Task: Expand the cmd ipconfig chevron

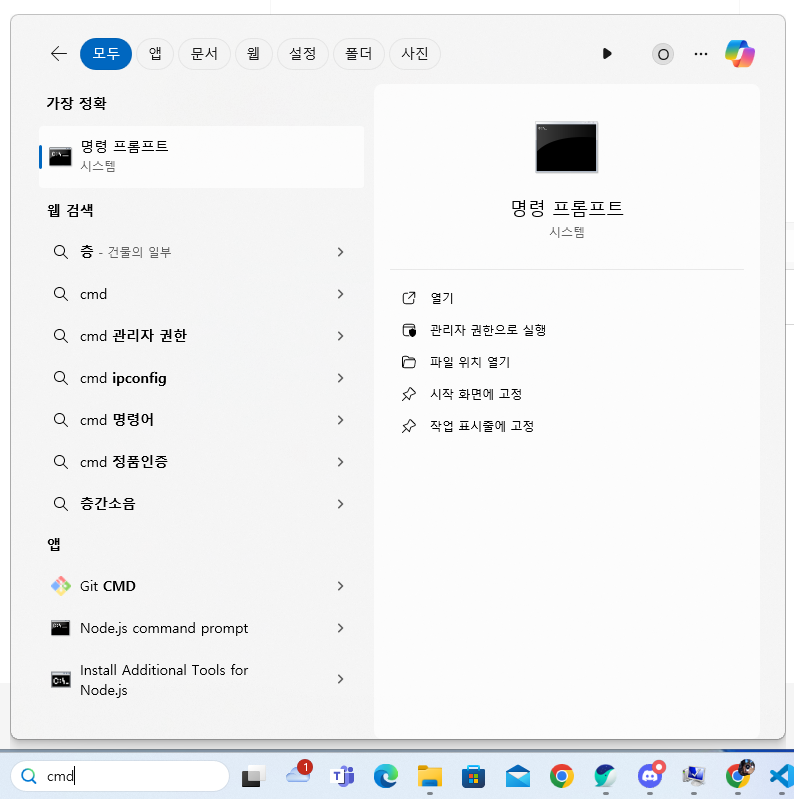Action: (340, 378)
